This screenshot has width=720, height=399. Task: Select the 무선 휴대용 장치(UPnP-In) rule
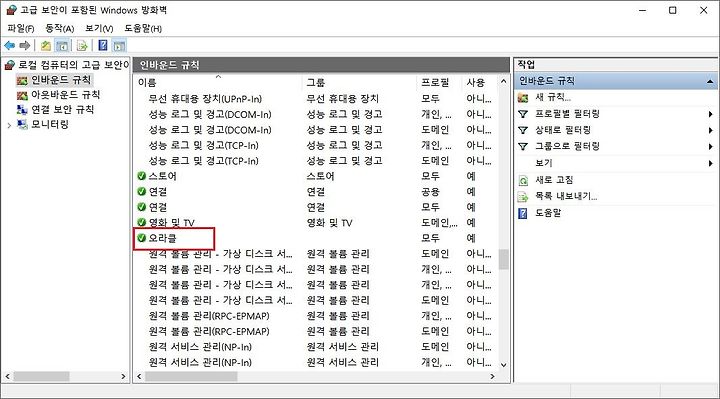click(x=205, y=99)
